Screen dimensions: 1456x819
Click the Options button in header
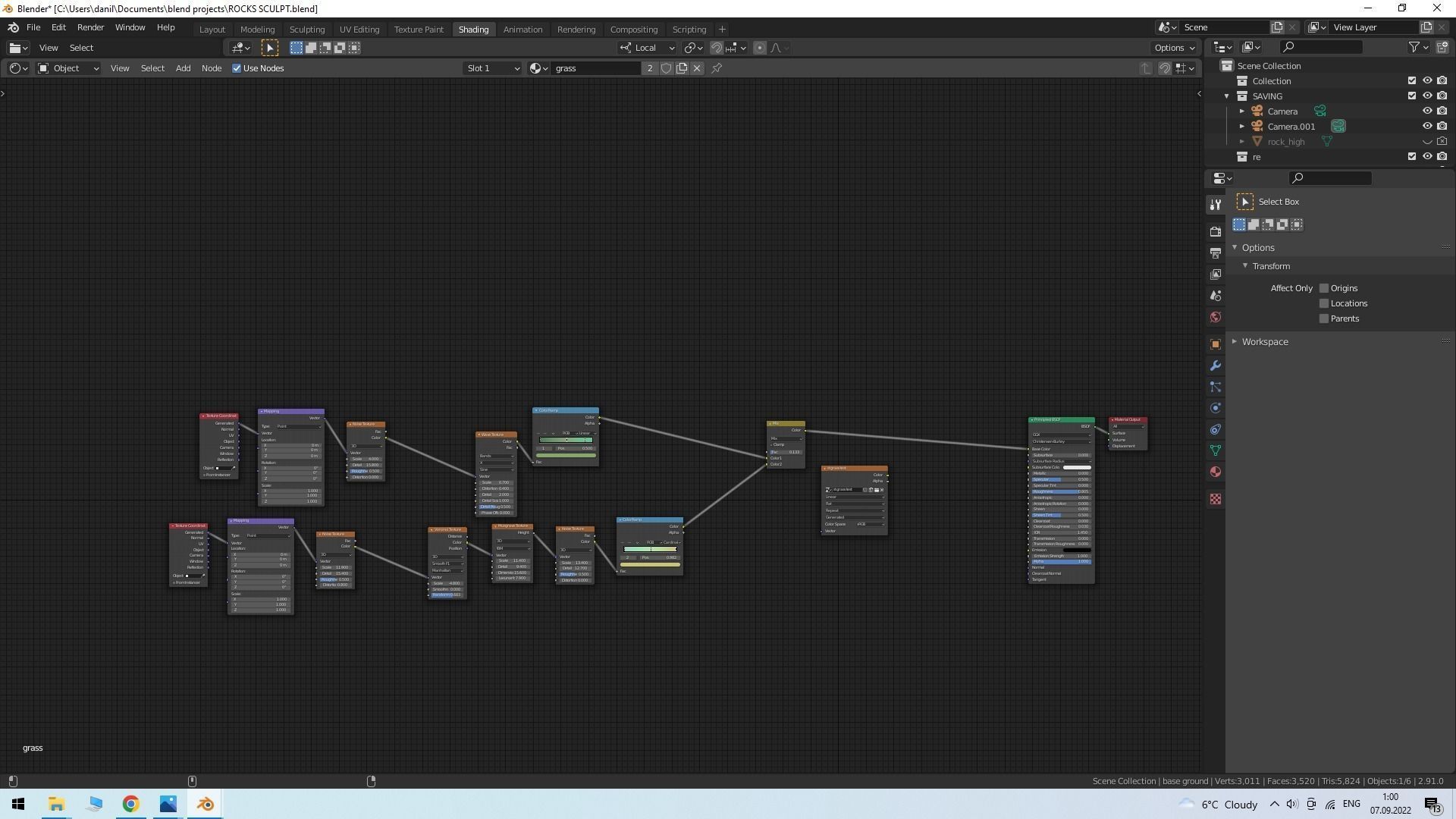click(1174, 48)
